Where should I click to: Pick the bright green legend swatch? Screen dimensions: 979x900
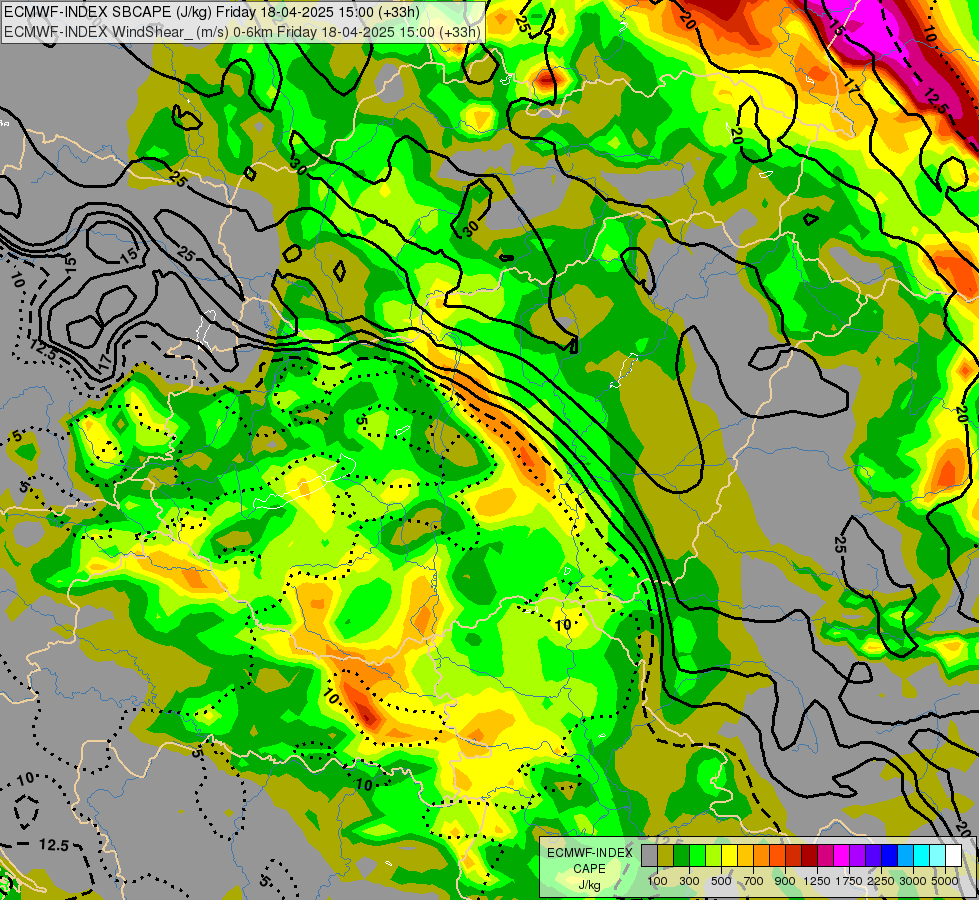click(x=698, y=855)
